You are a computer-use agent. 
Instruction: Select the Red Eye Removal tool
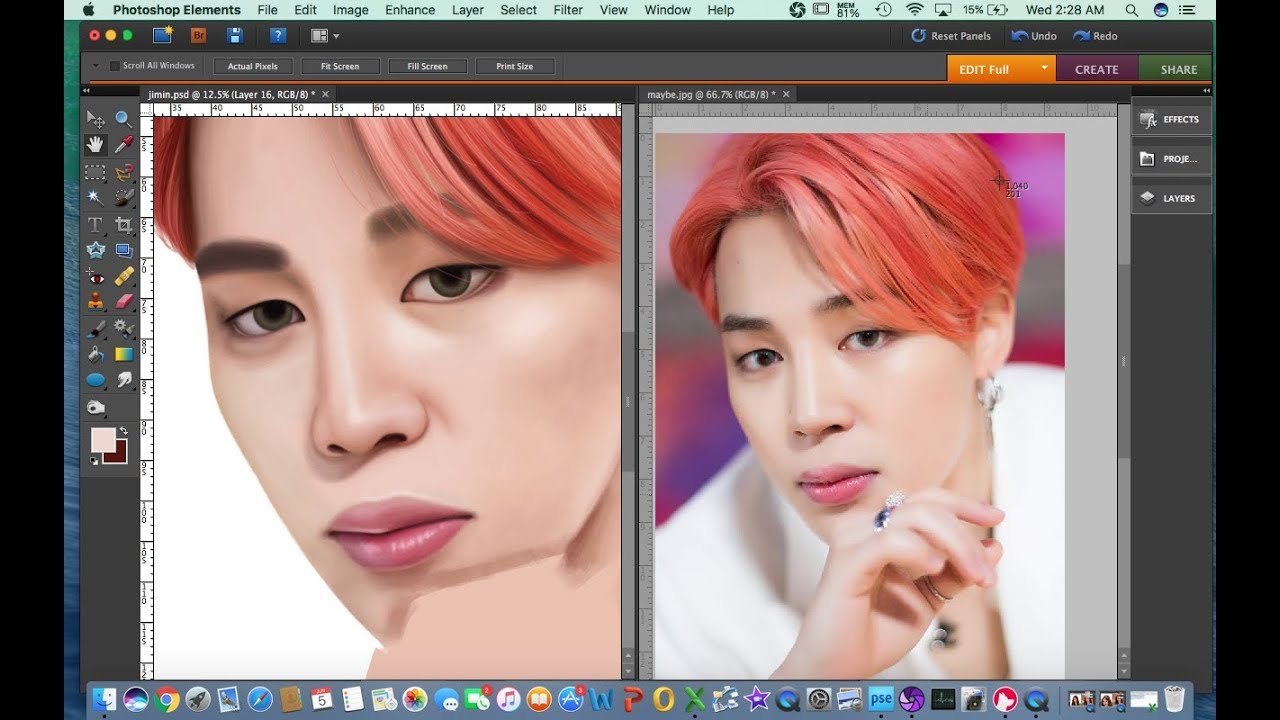(95, 276)
